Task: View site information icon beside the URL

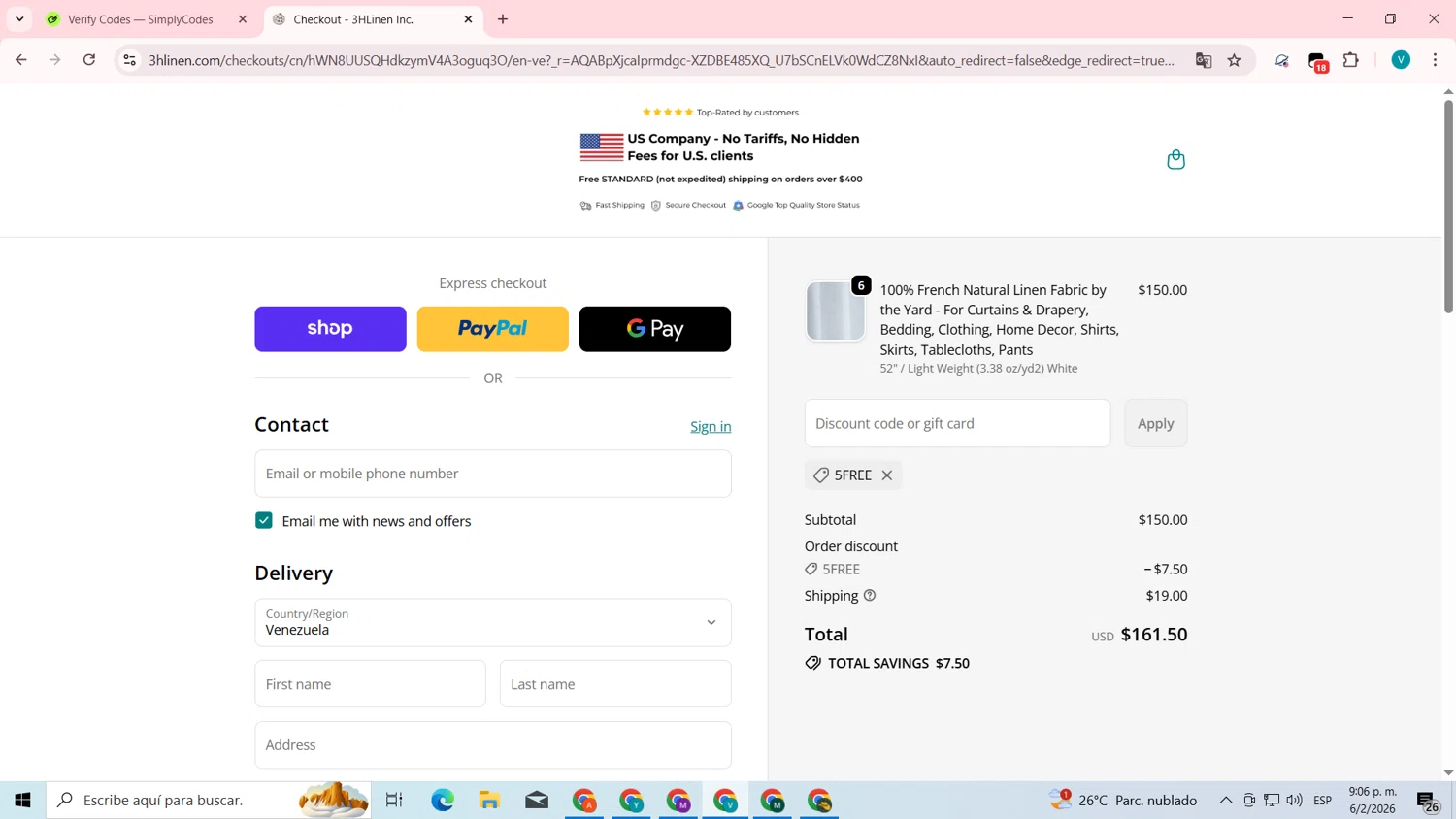Action: [129, 60]
